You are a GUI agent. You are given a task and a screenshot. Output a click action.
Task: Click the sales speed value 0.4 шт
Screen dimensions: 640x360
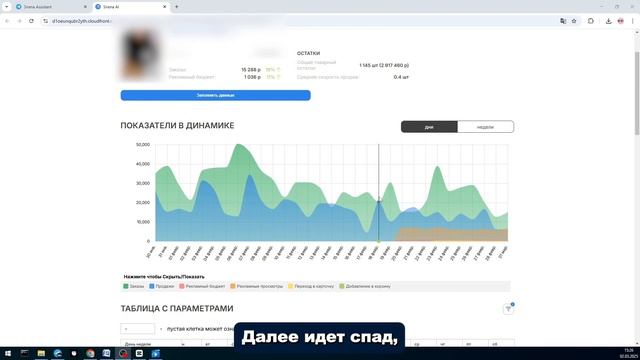pyautogui.click(x=401, y=77)
